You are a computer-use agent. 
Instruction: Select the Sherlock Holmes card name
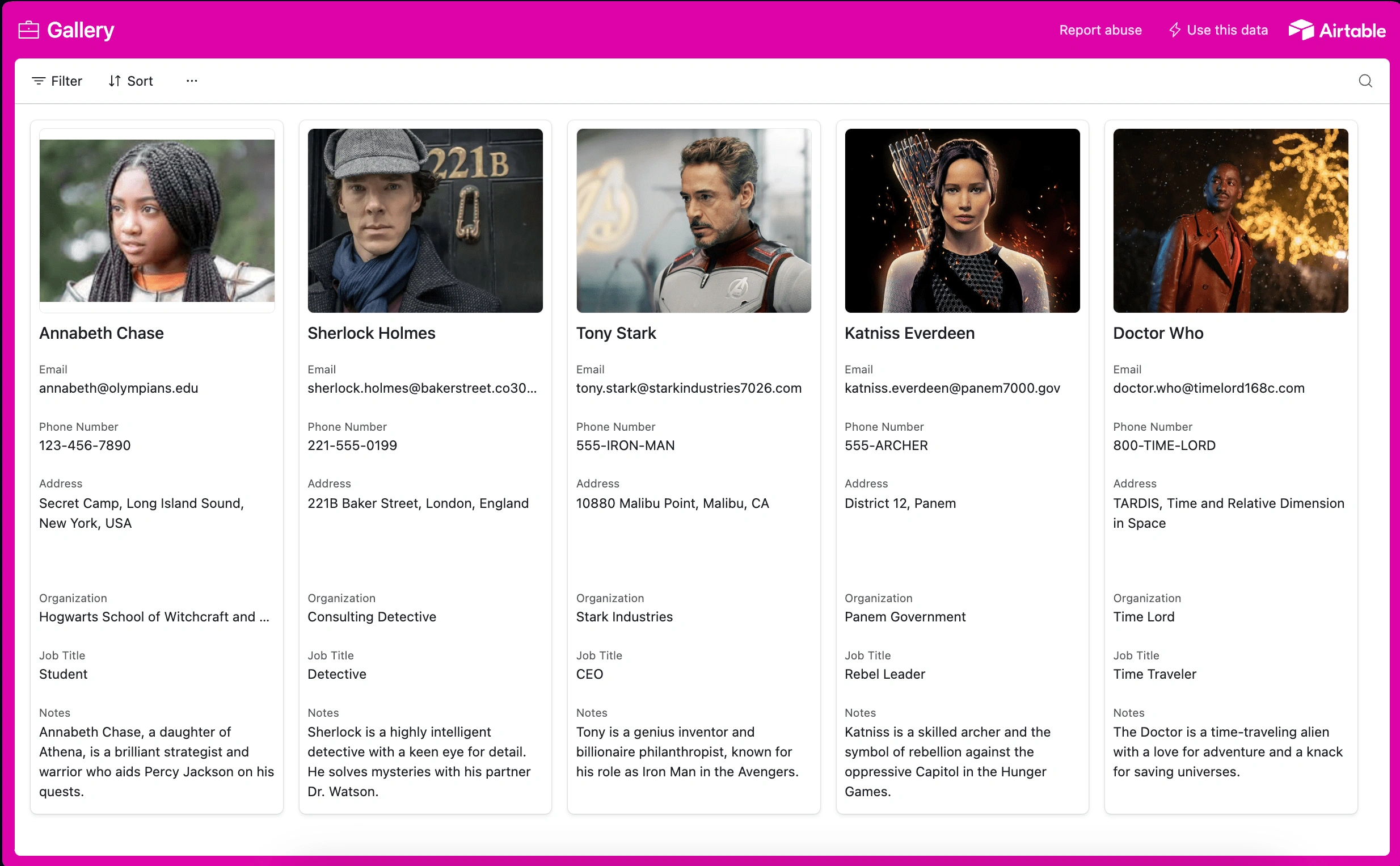click(x=372, y=333)
